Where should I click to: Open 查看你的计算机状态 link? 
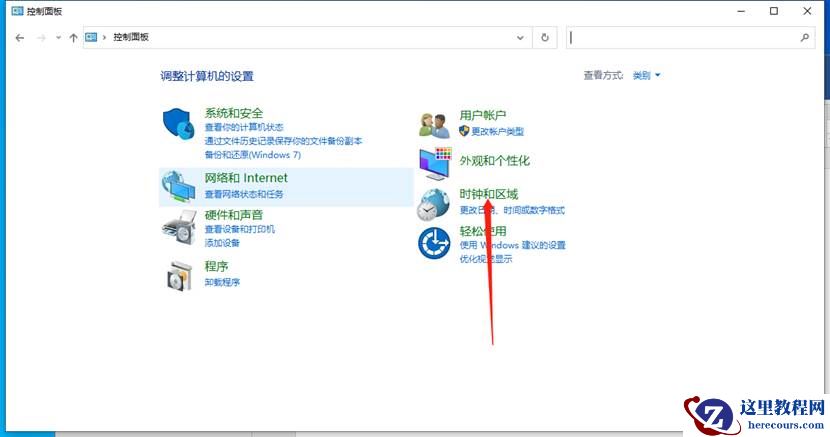point(244,127)
